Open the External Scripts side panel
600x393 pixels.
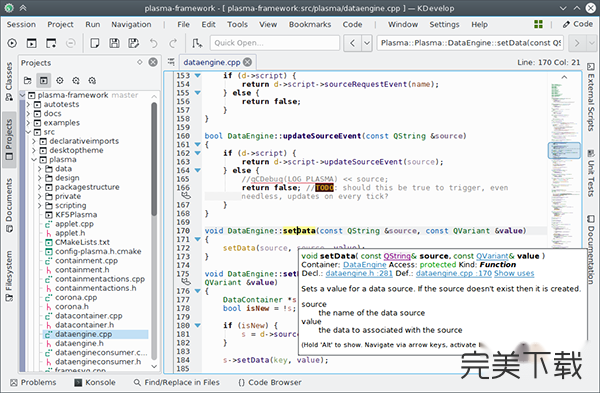[x=591, y=97]
